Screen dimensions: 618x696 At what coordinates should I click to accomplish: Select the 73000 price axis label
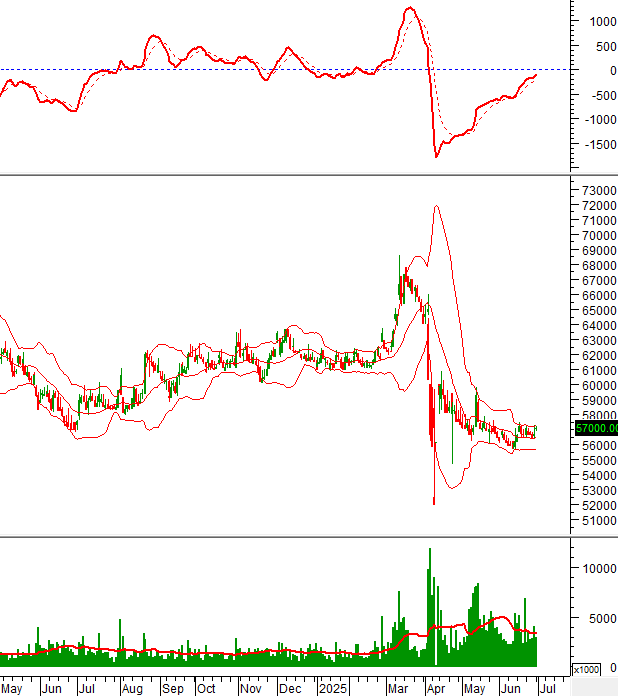pos(599,191)
